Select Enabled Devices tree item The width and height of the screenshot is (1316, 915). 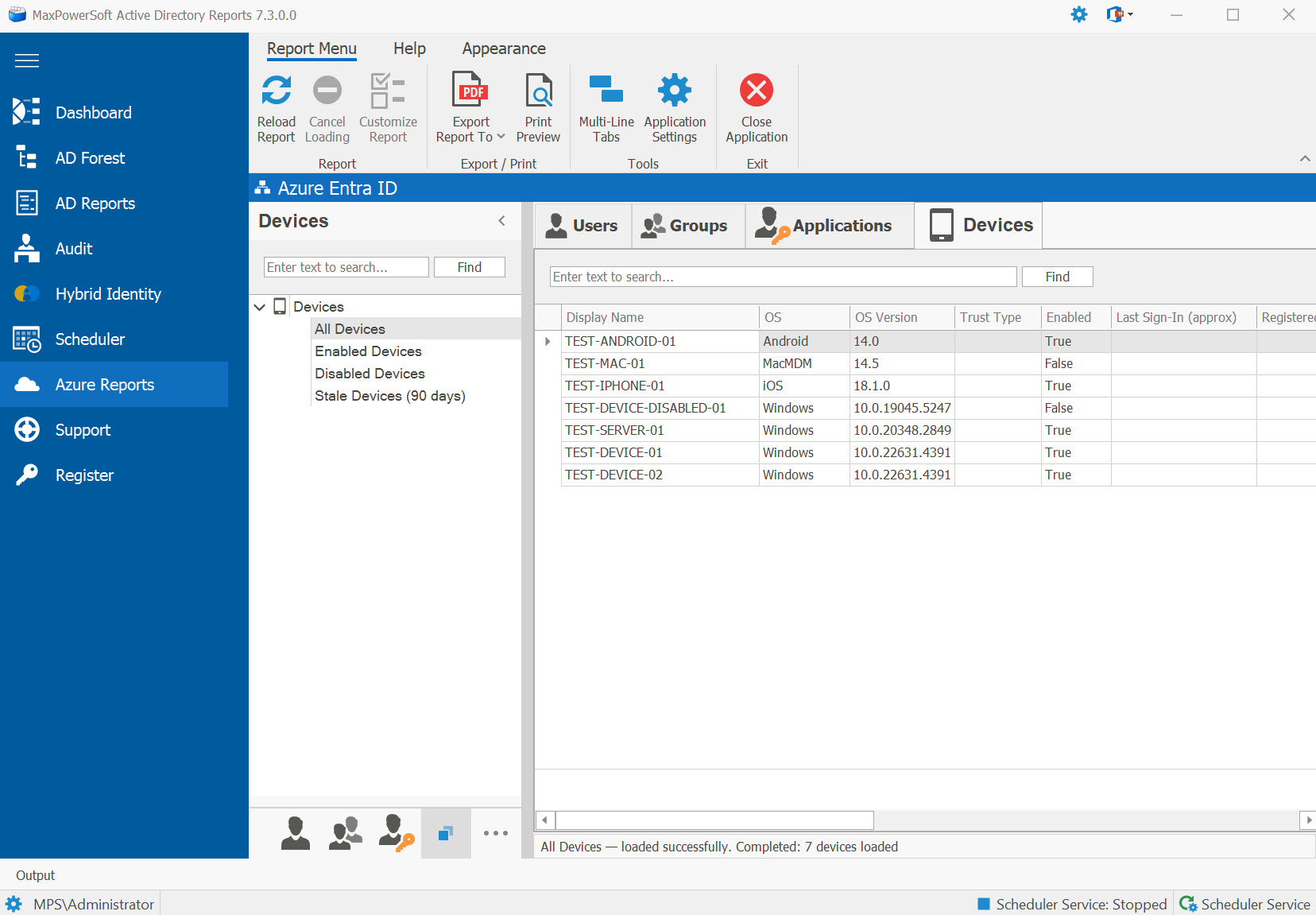coord(368,351)
